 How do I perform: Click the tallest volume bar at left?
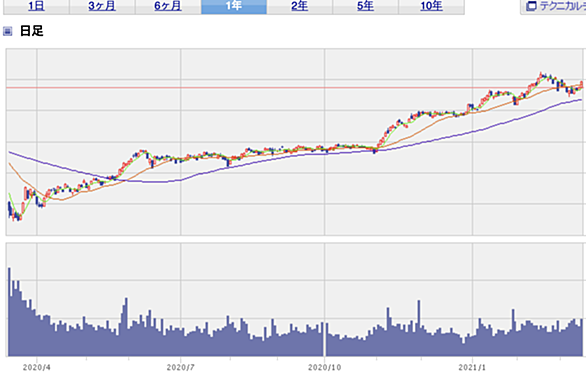point(10,312)
